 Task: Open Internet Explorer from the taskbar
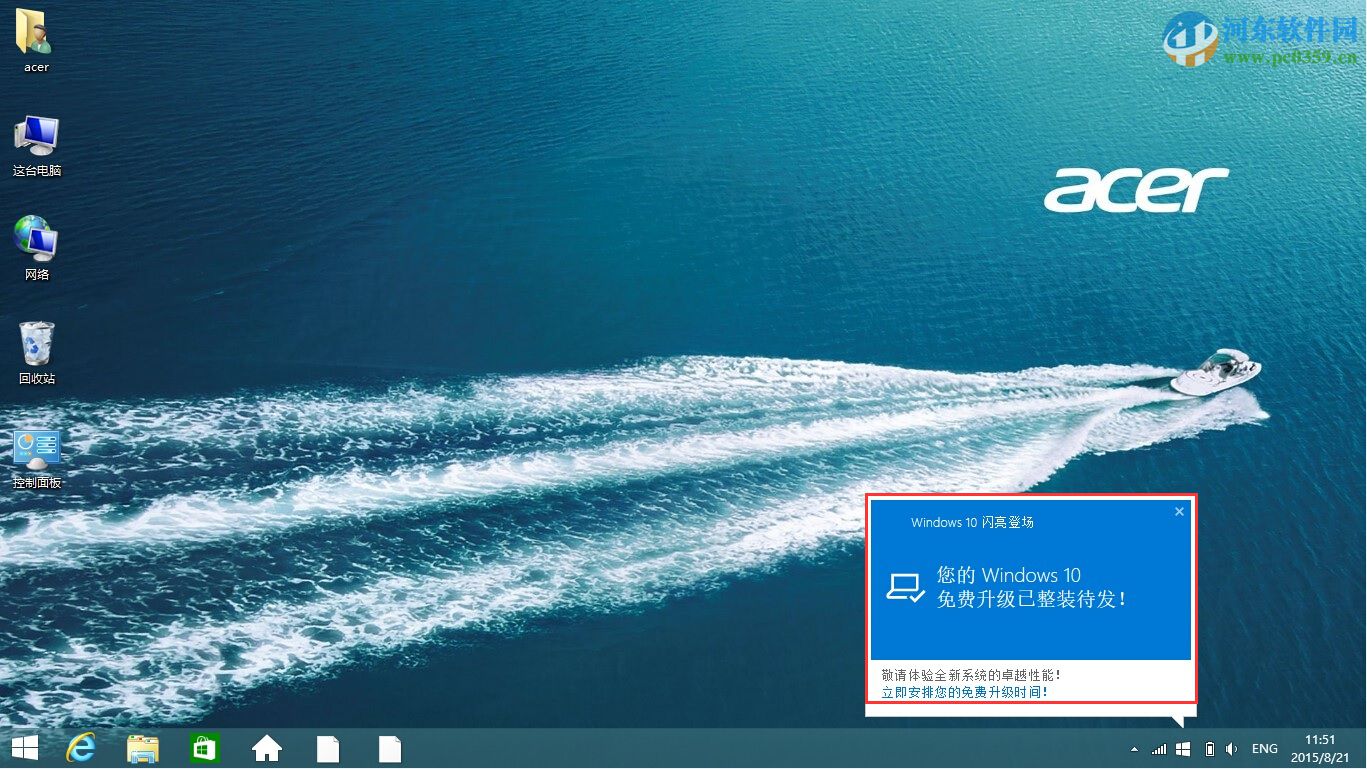click(82, 748)
